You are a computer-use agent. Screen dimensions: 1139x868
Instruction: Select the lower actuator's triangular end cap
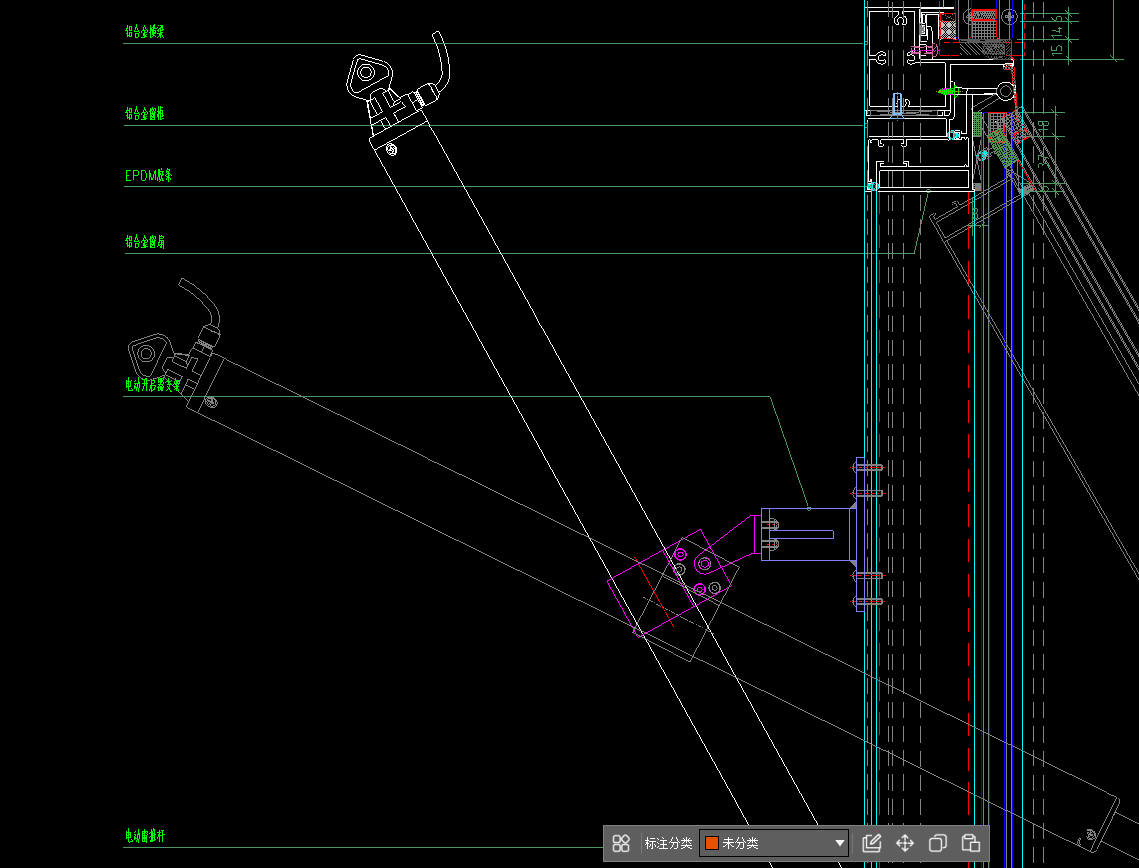click(x=147, y=353)
